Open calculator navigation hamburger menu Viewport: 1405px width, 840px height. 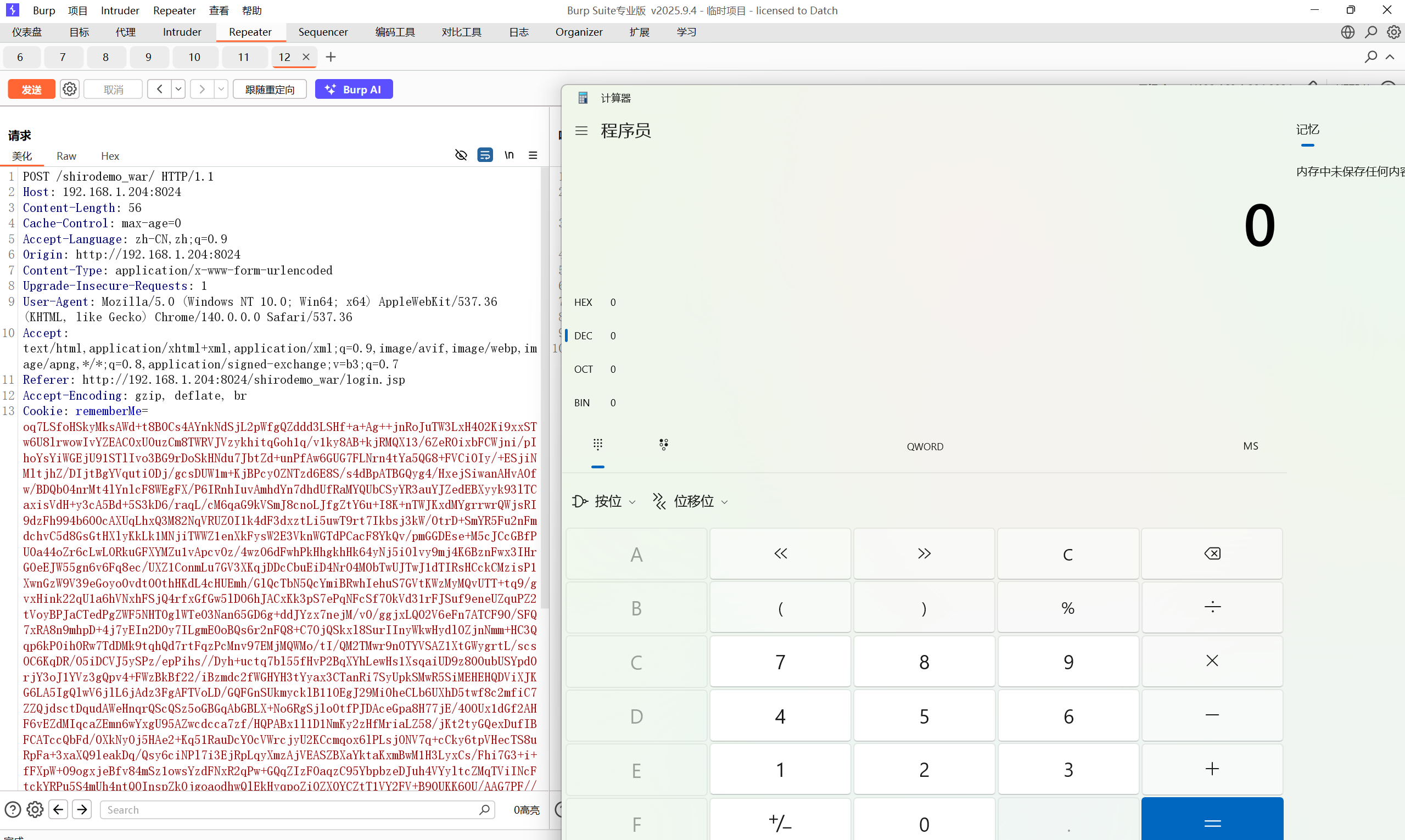click(581, 131)
